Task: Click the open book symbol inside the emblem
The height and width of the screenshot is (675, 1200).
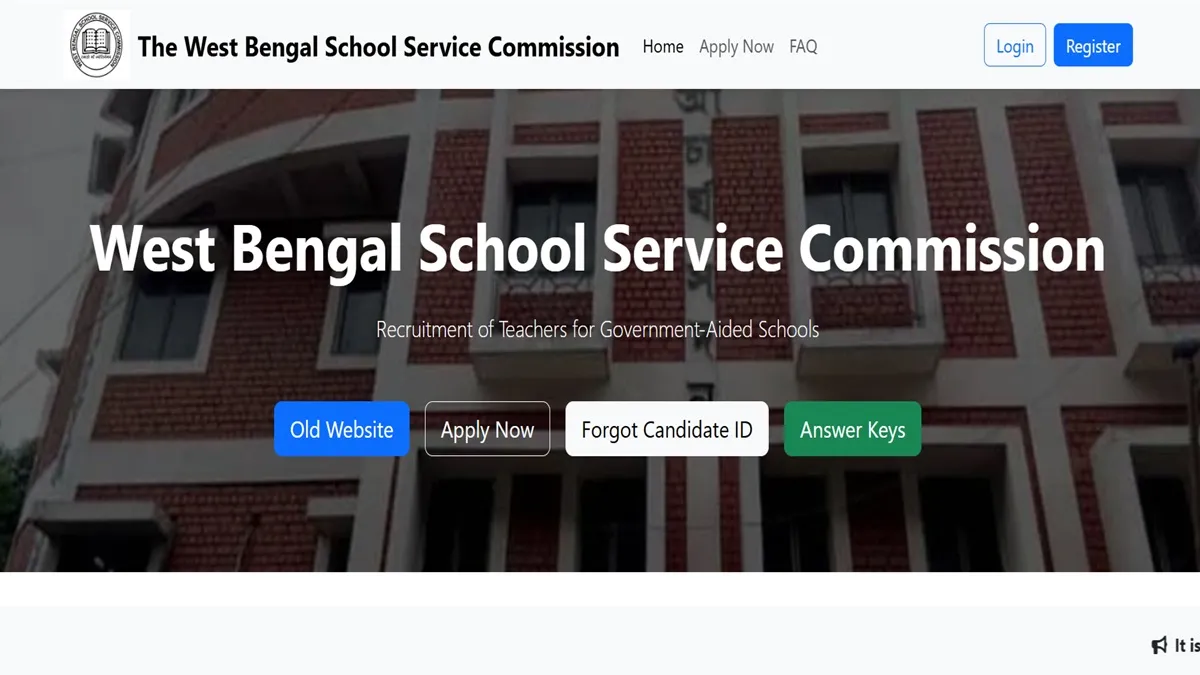Action: (x=96, y=43)
